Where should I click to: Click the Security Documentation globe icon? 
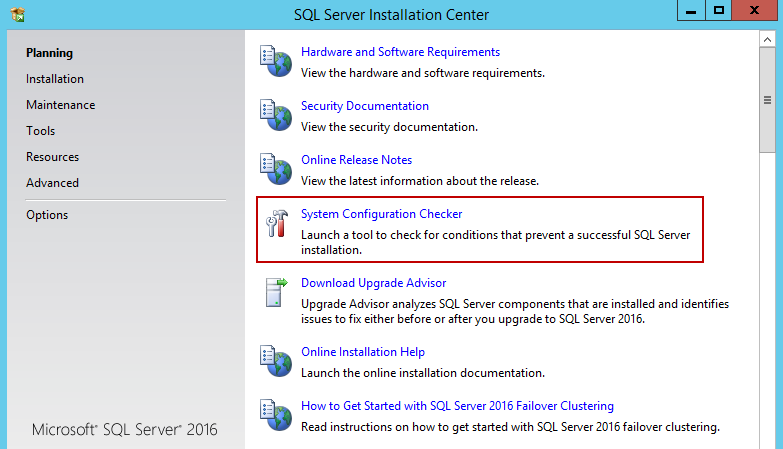276,115
